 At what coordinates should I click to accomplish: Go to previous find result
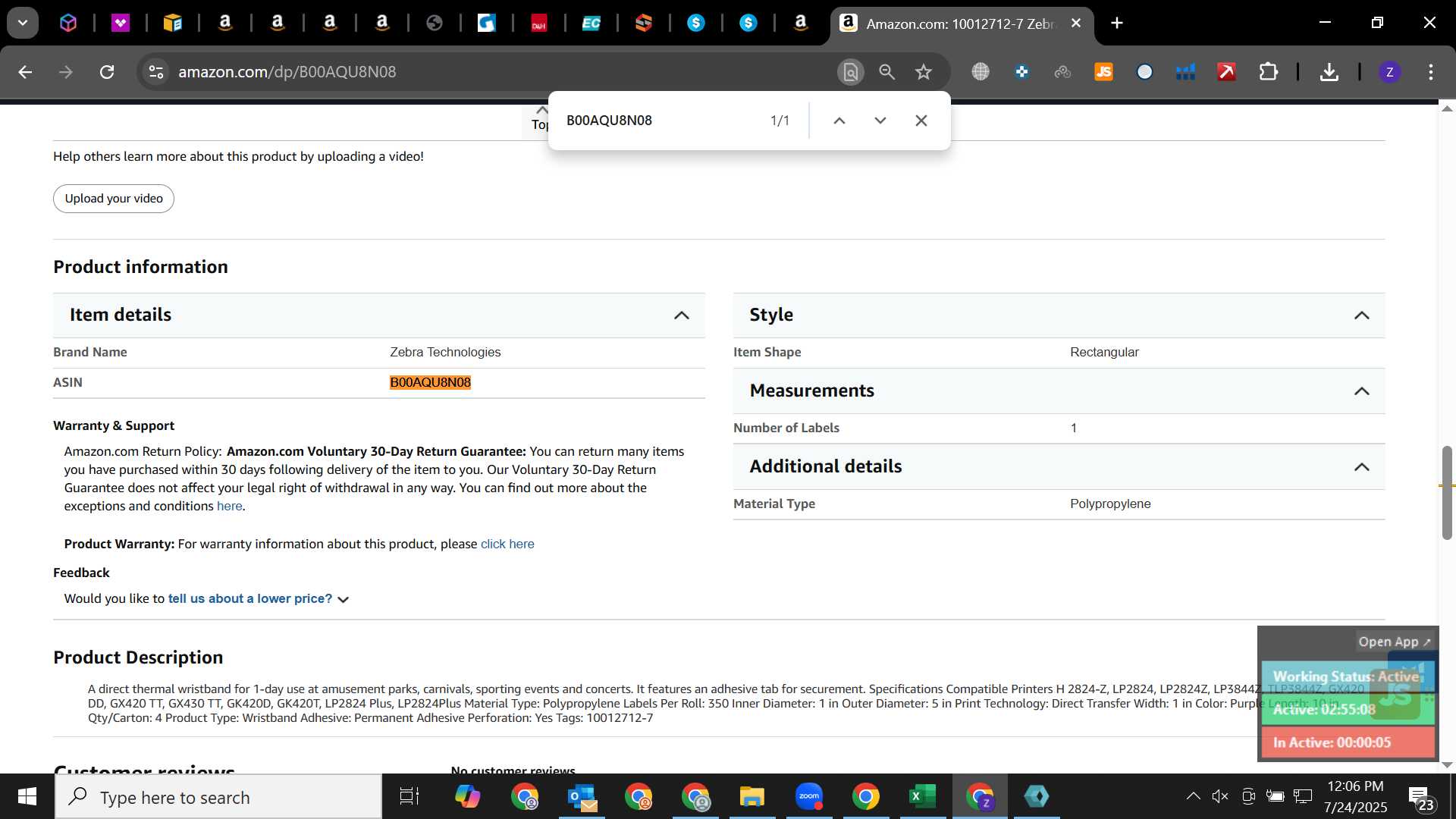coord(839,121)
